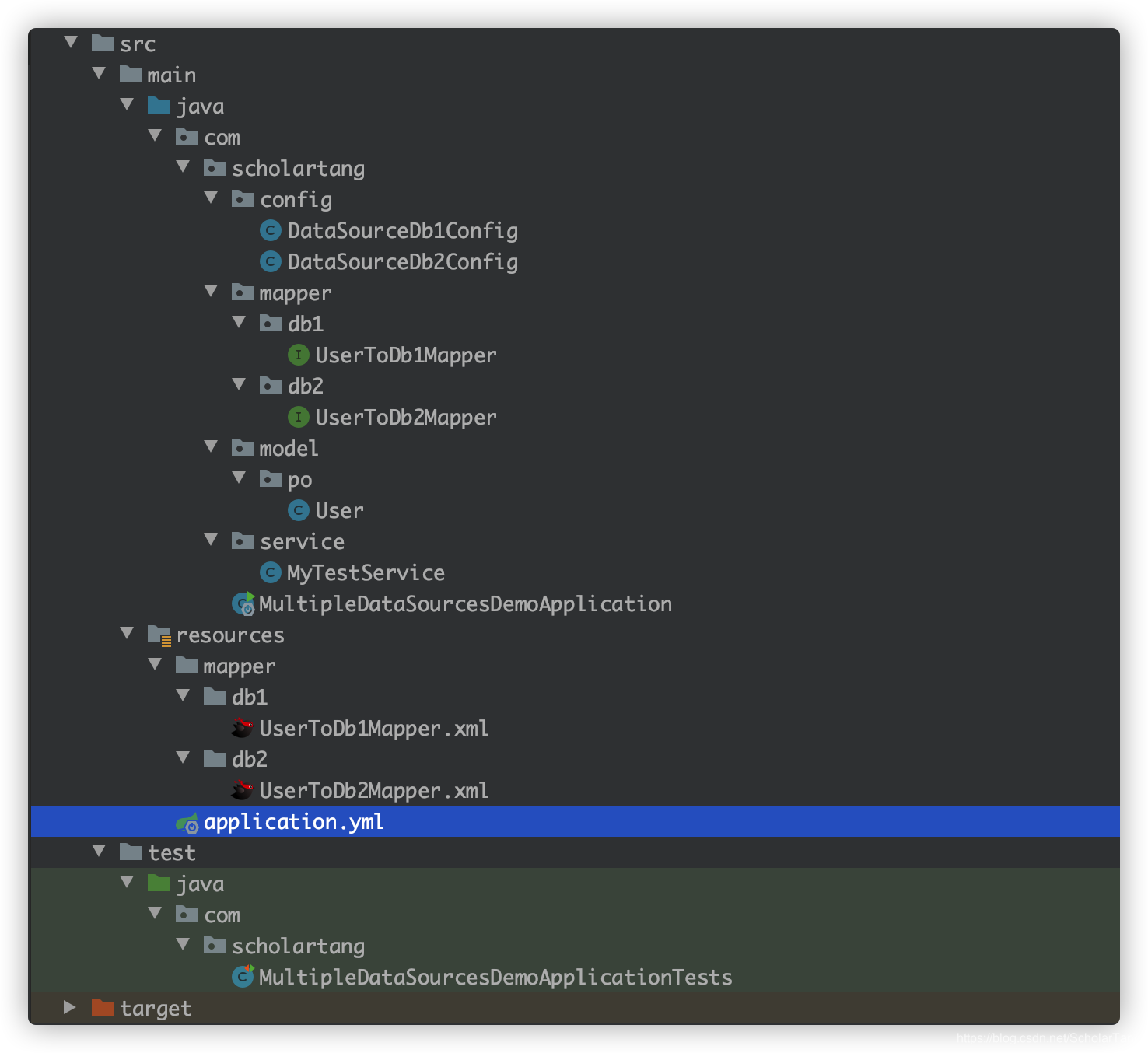Select the config package label
The image size is (1148, 1053).
296,200
